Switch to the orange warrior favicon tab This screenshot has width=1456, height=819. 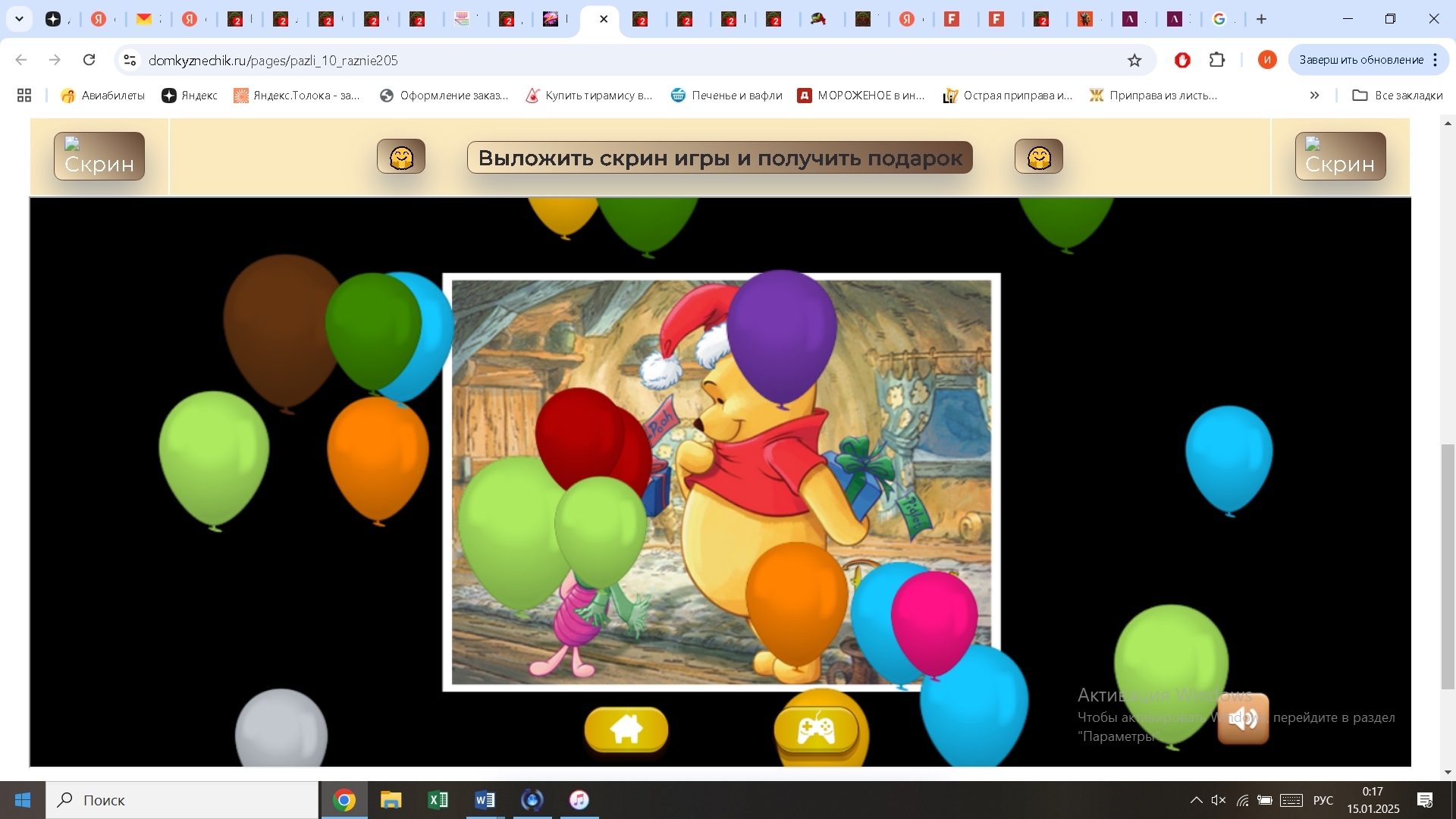point(1085,19)
